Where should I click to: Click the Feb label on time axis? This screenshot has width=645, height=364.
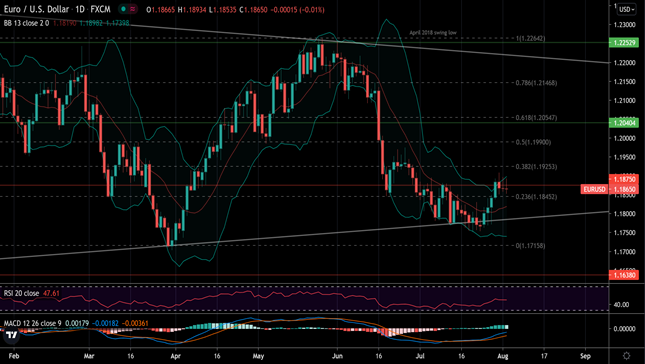pyautogui.click(x=14, y=356)
